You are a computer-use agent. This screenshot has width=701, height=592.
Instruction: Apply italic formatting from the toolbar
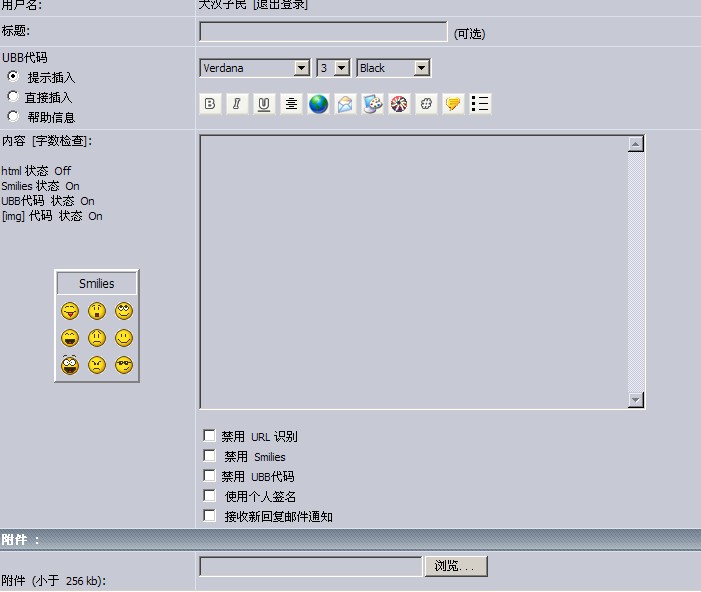237,104
